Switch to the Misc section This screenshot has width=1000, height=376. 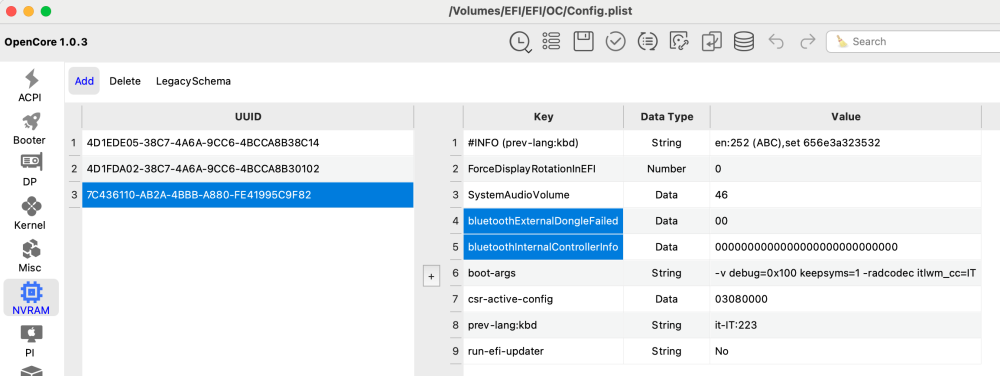[30, 256]
